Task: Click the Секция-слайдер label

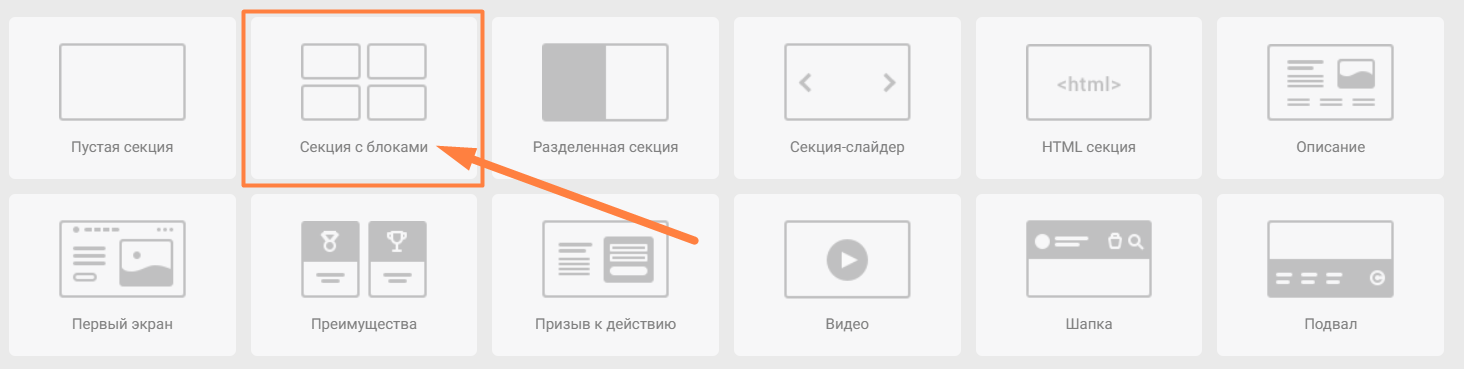Action: coord(847,147)
